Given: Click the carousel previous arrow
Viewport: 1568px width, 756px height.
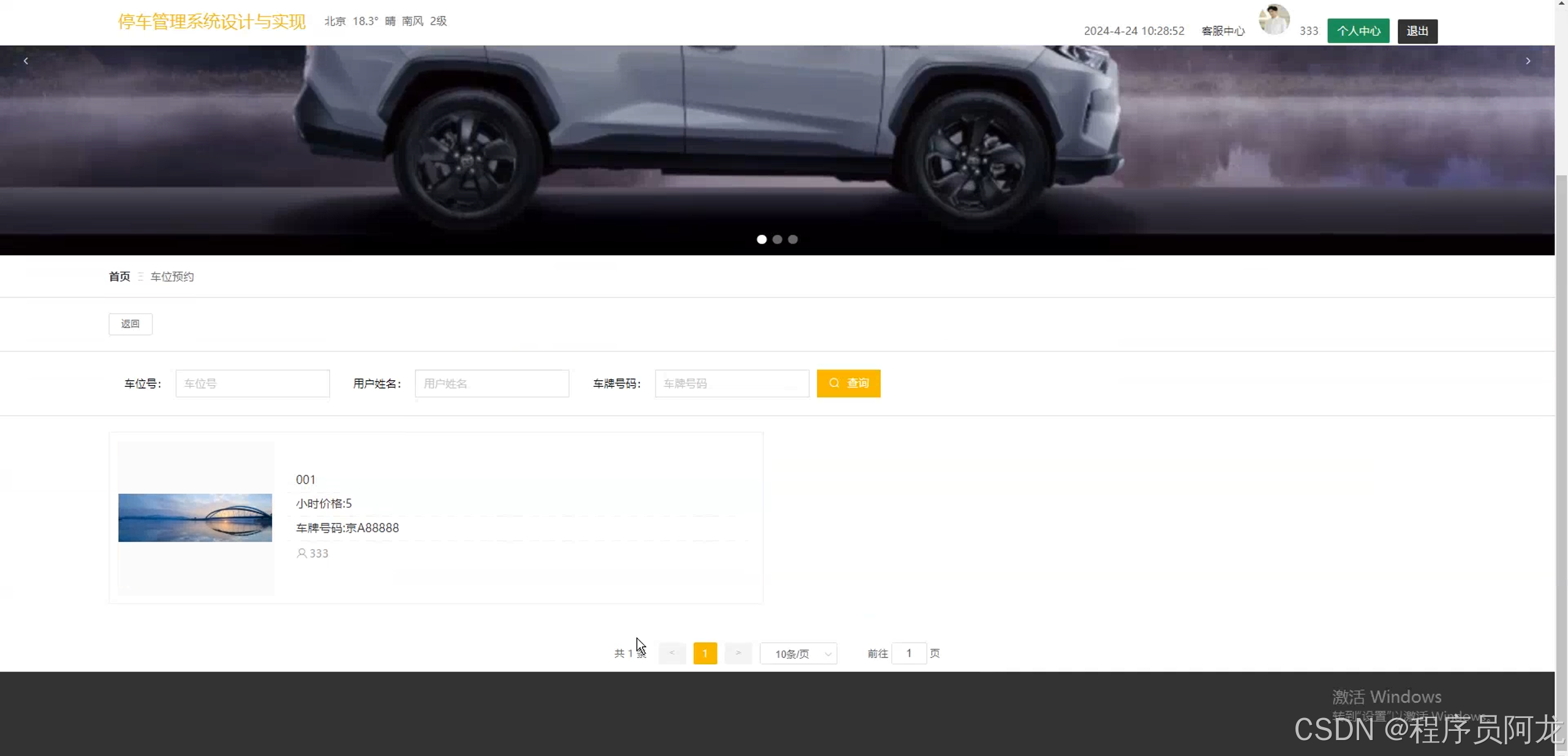Looking at the screenshot, I should tap(26, 61).
